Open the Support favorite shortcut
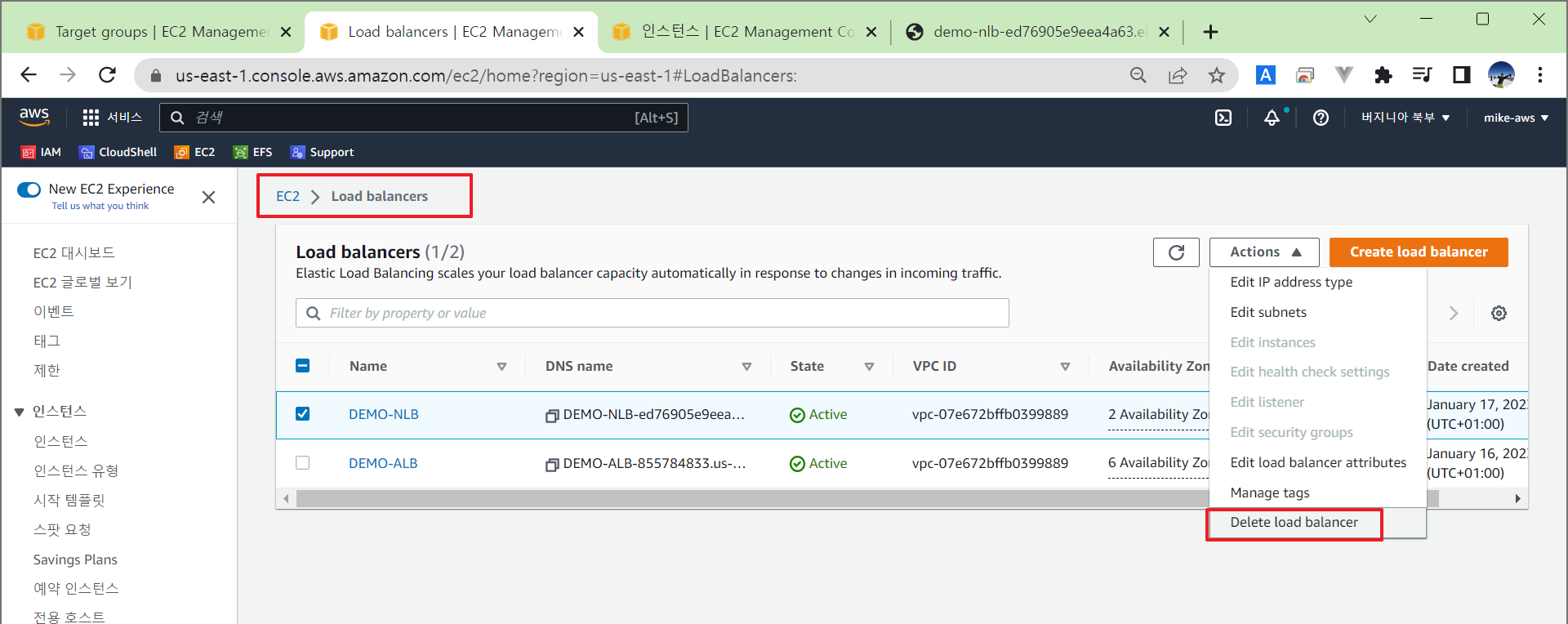The image size is (1568, 624). [323, 152]
